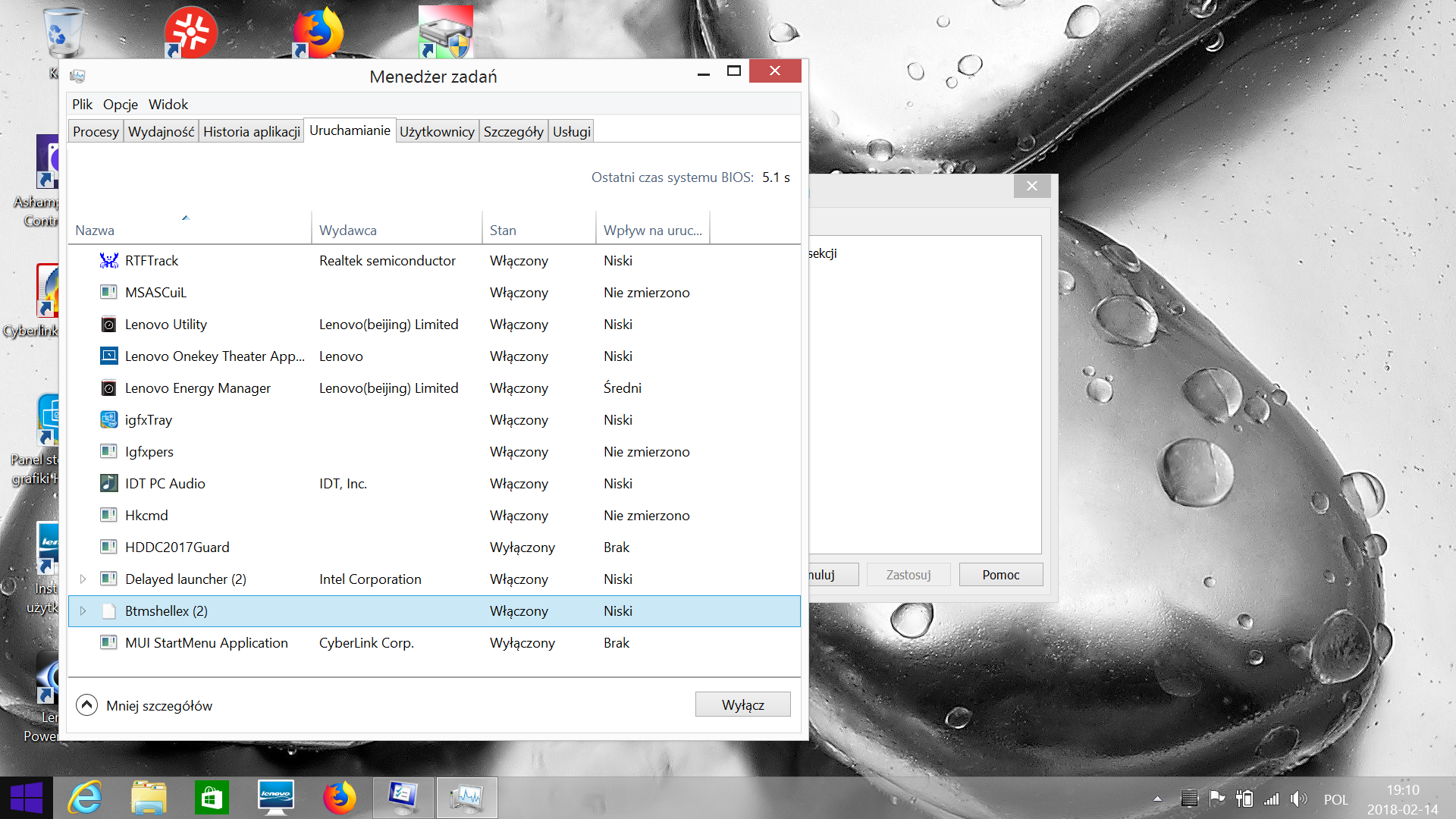Viewport: 1456px width, 819px height.
Task: Select the Uruchamianie tab
Action: [350, 130]
